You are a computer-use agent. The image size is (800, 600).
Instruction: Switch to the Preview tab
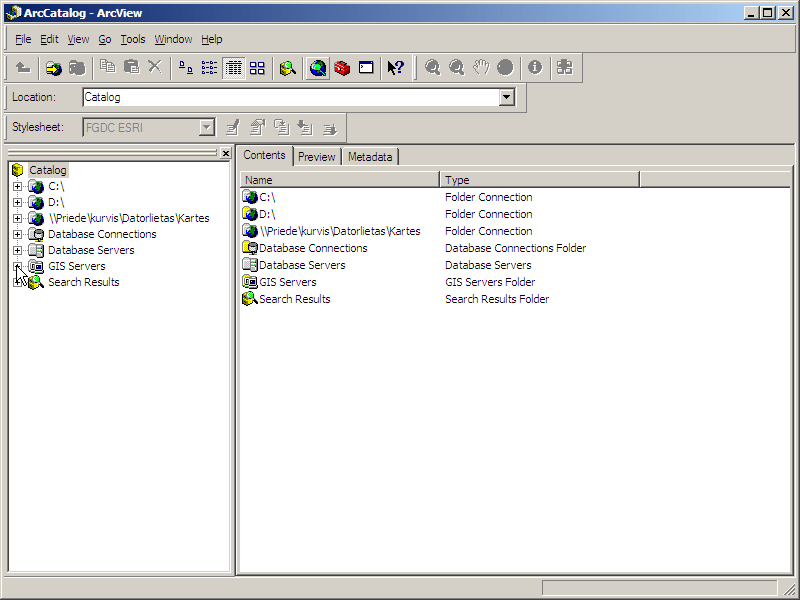coord(316,157)
